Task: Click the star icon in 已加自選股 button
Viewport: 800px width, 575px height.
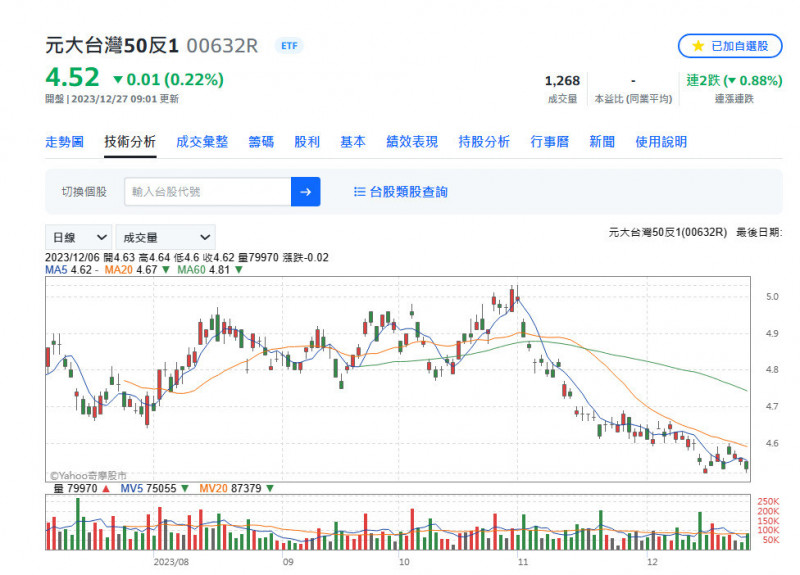Action: (698, 46)
